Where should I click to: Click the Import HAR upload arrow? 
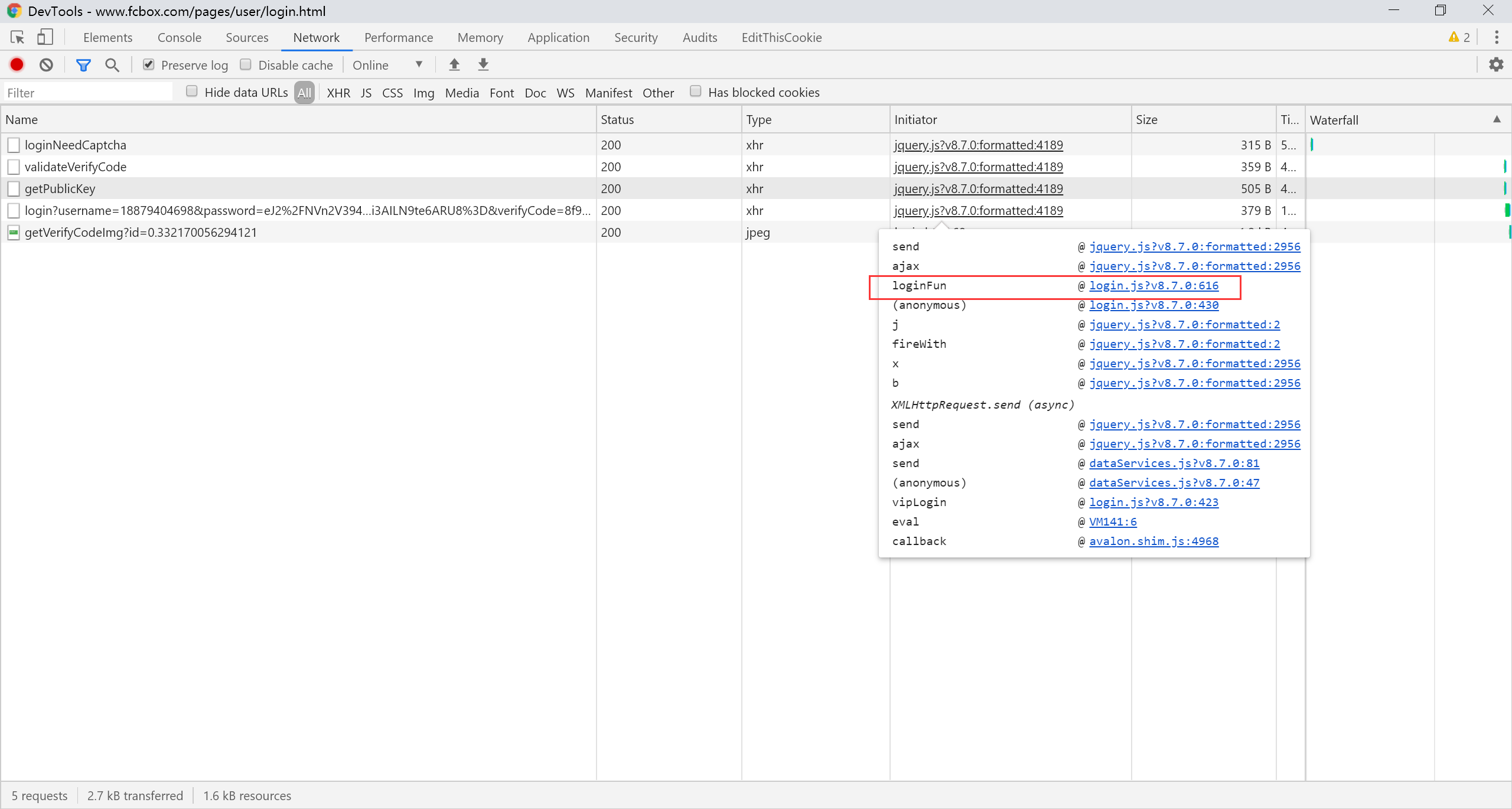coord(454,65)
